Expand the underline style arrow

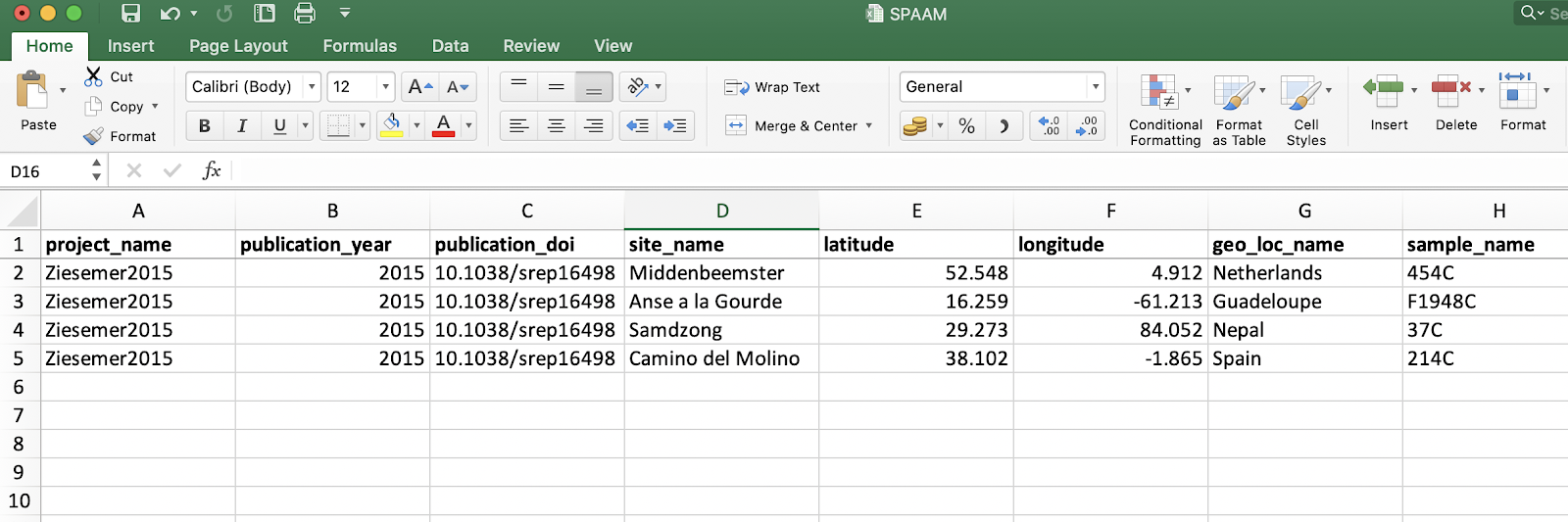(x=305, y=125)
